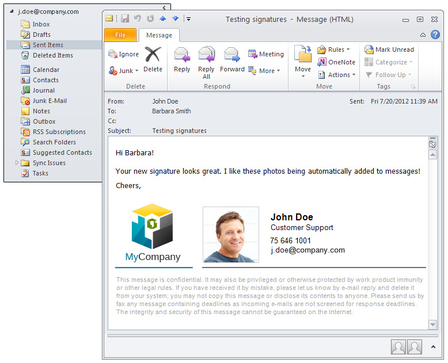Click the Mark Unread icon
448x363 pixels.
tap(389, 50)
